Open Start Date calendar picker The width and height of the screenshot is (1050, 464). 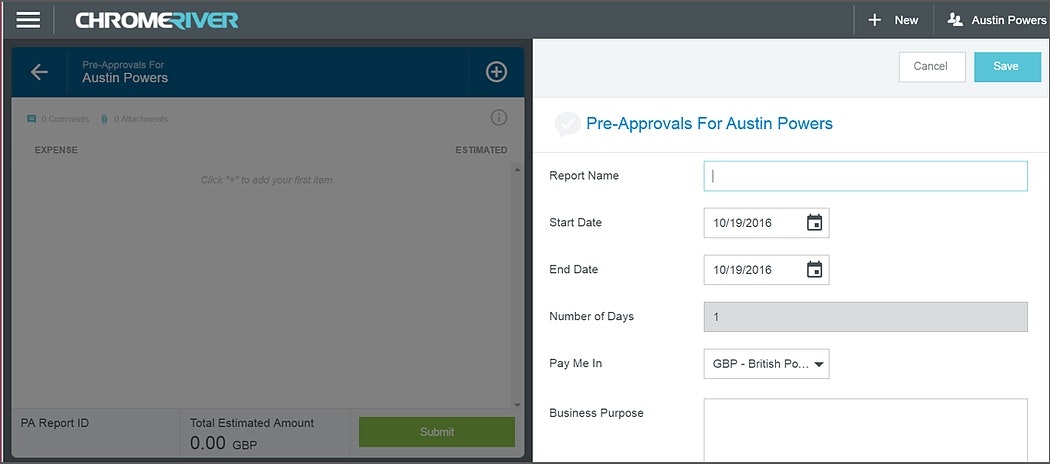pos(814,223)
